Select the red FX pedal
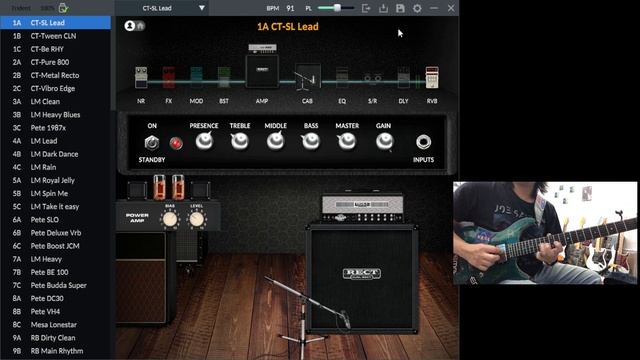640x360 pixels. (169, 78)
